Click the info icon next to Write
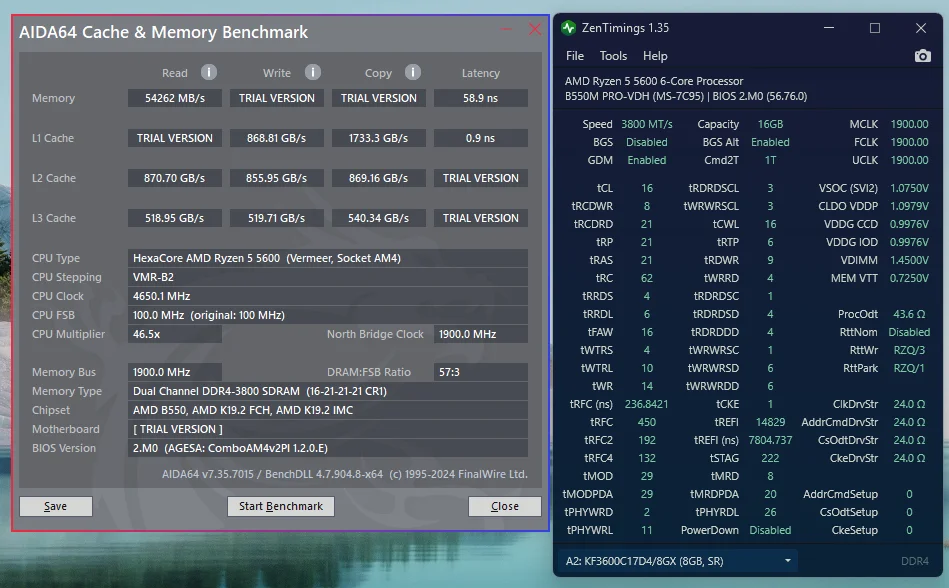Image resolution: width=949 pixels, height=588 pixels. 313,72
